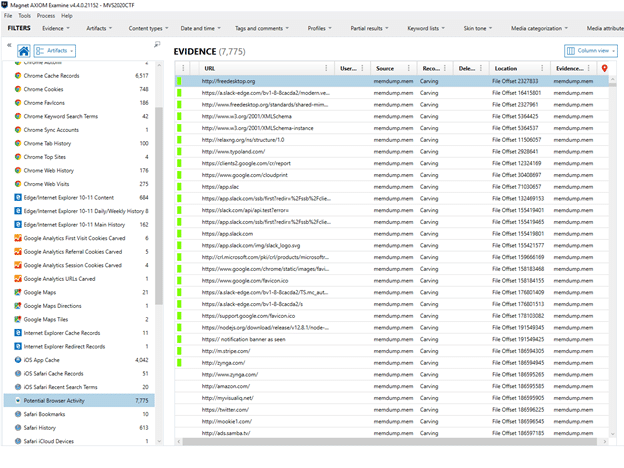Open the Keyword lists filter dropdown
The width and height of the screenshot is (624, 468).
[x=426, y=28]
